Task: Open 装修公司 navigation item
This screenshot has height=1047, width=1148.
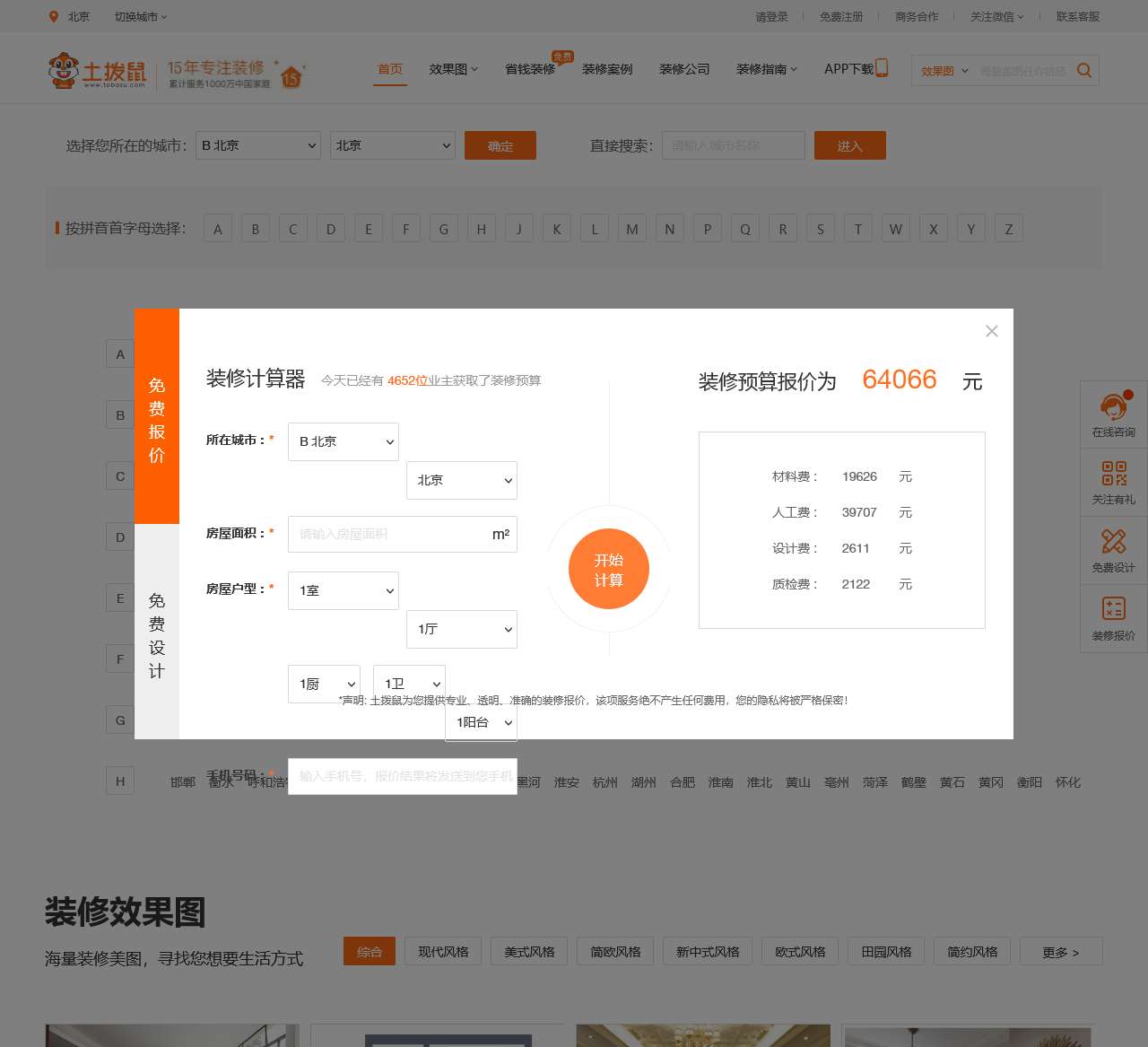Action: [684, 69]
